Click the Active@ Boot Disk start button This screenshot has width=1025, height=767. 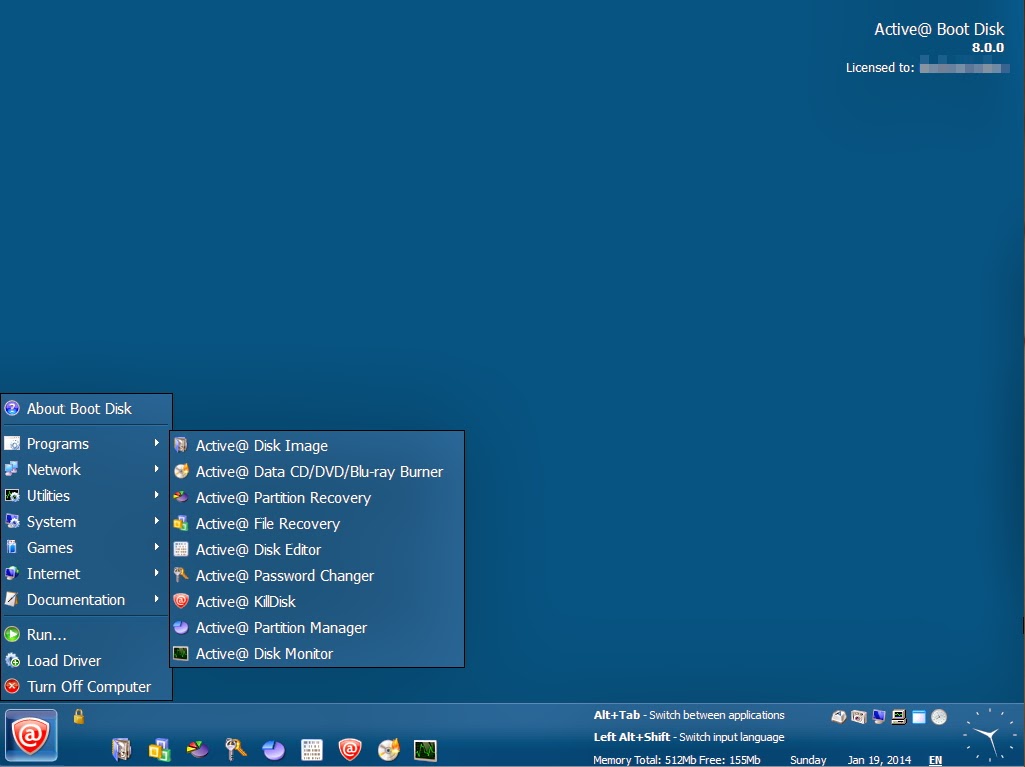31,737
